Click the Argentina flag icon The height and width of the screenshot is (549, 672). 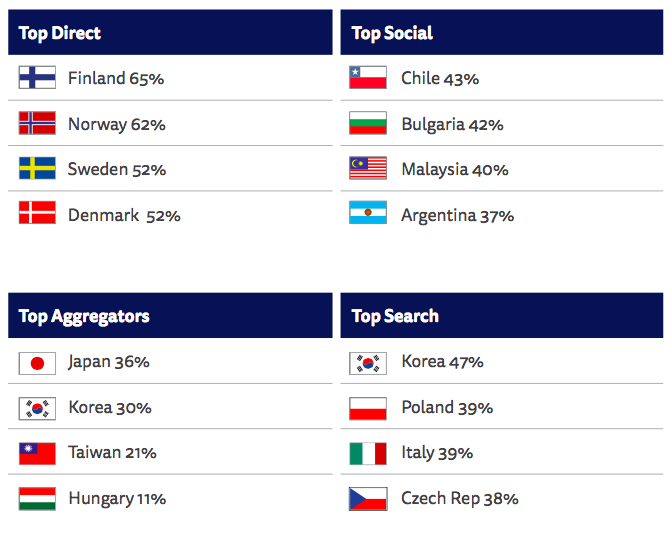[368, 214]
